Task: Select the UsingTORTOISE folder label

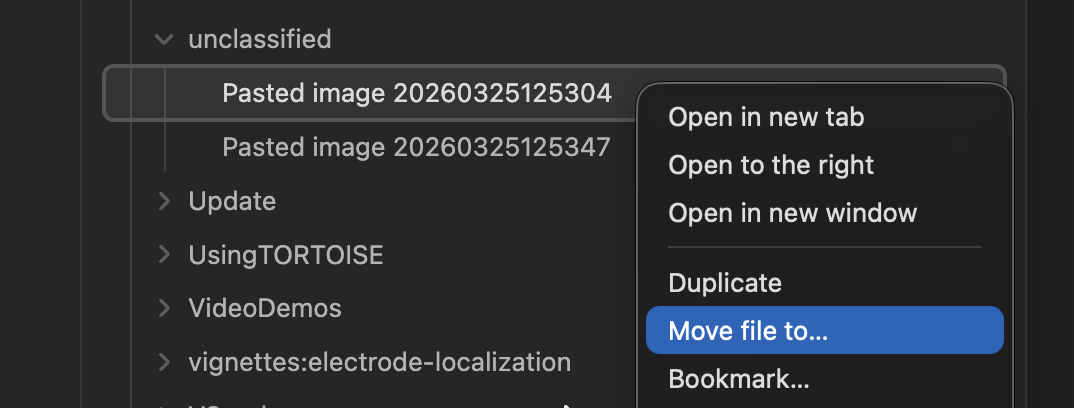Action: pos(285,255)
